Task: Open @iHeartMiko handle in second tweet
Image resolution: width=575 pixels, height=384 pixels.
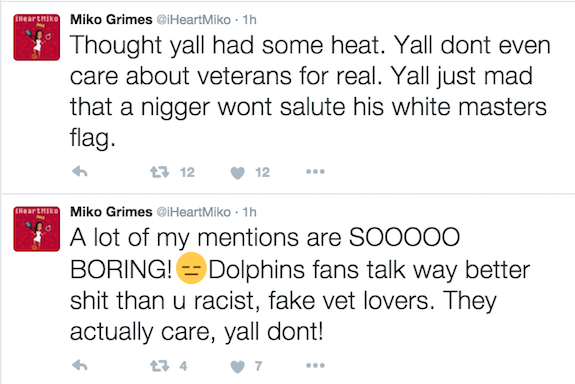Action: 194,212
